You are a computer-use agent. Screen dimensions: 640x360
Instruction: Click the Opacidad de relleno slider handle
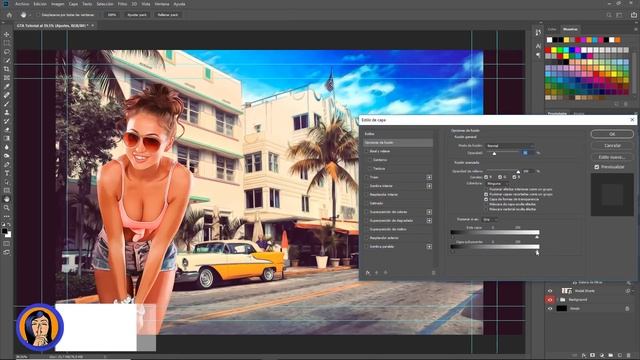click(518, 172)
